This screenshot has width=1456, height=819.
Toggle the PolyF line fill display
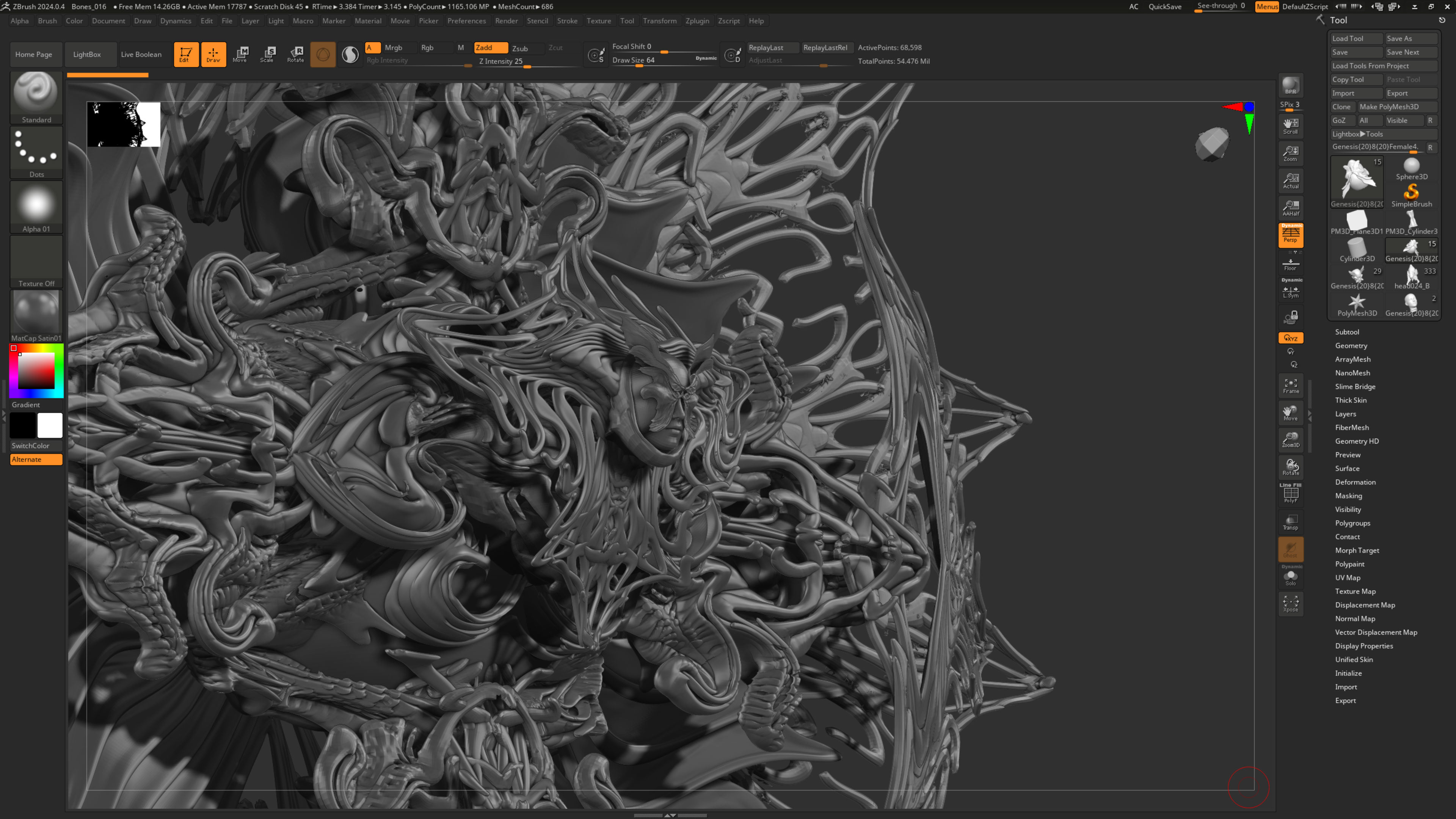(1290, 494)
